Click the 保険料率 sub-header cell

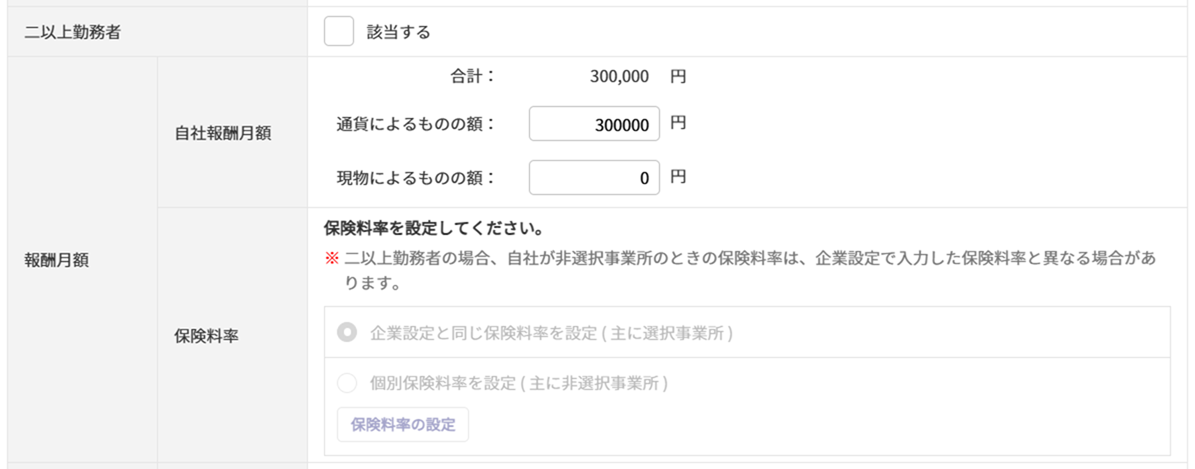pyautogui.click(x=201, y=336)
